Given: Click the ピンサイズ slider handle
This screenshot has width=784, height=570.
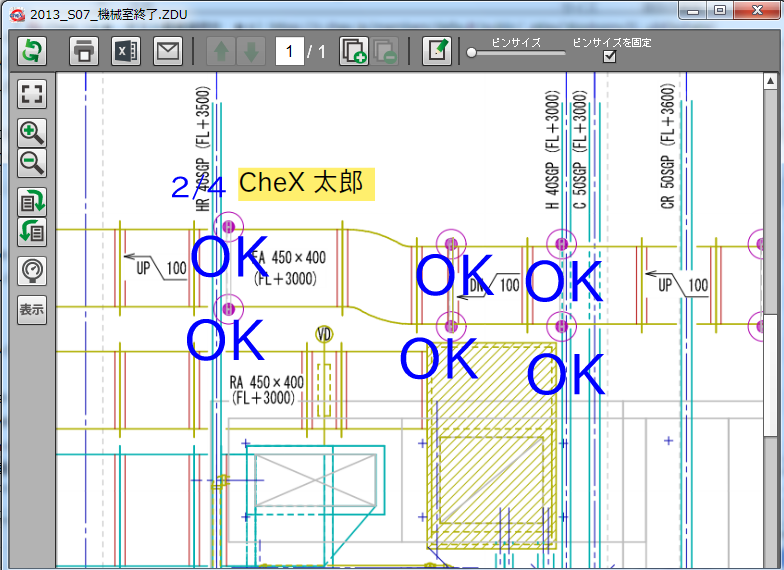Looking at the screenshot, I should 472,53.
